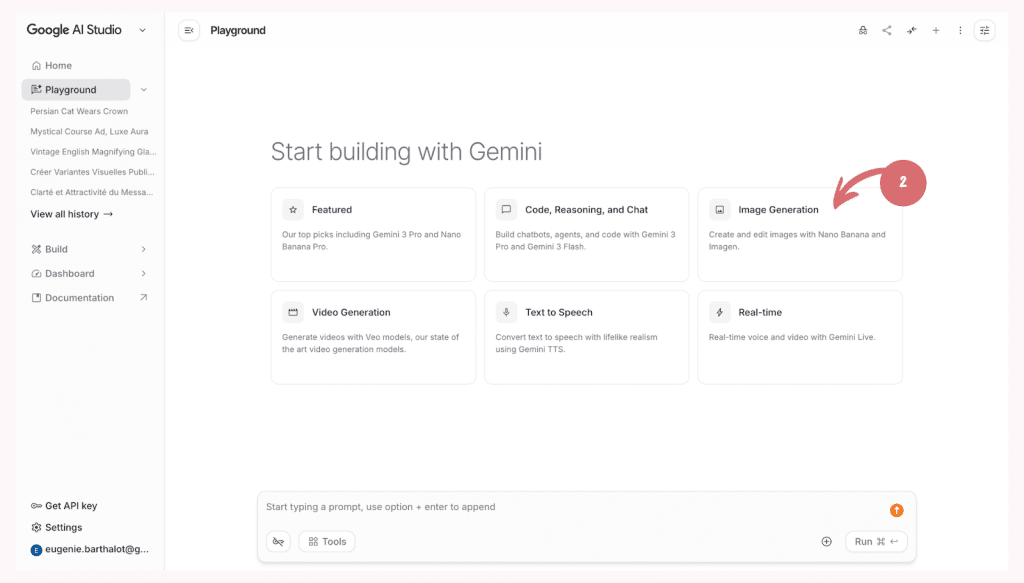This screenshot has height=583, width=1024.
Task: Open Documentation external link arrow
Action: click(x=144, y=298)
